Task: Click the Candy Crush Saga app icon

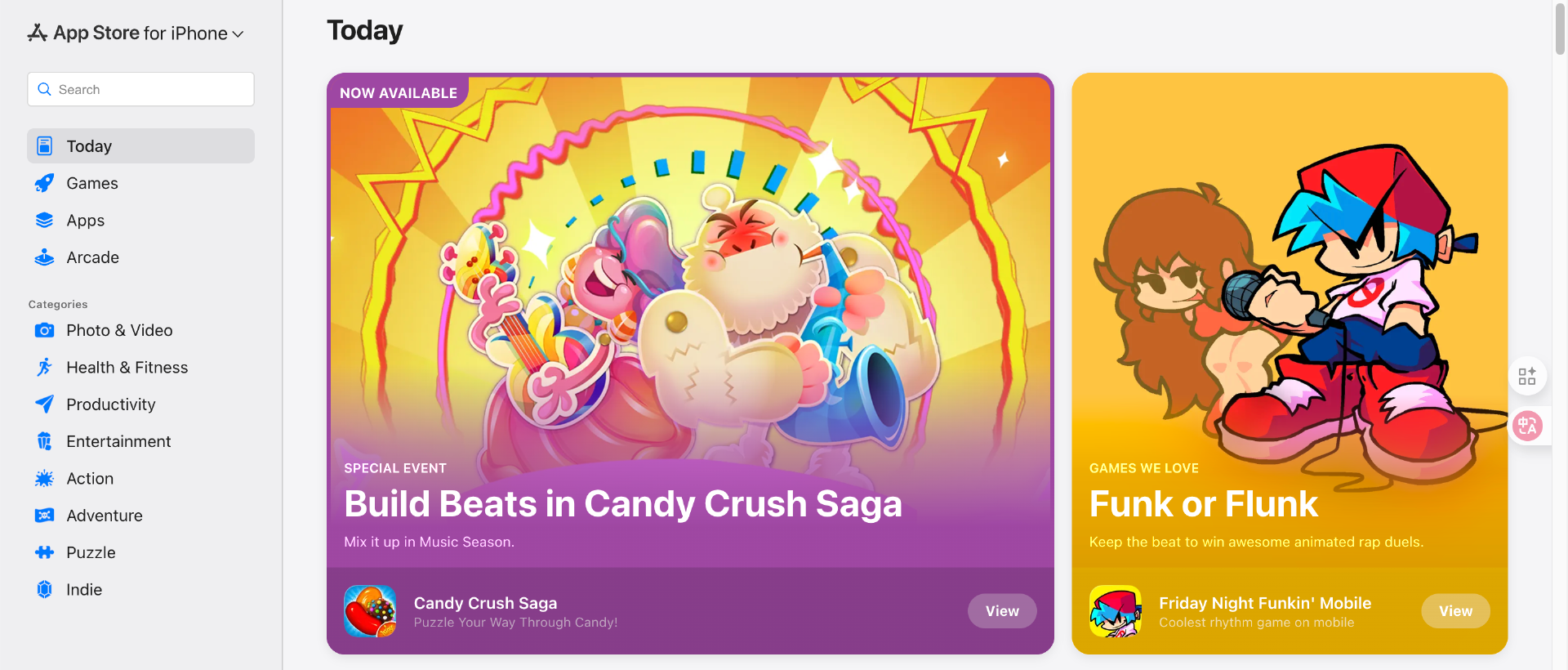Action: pyautogui.click(x=370, y=611)
